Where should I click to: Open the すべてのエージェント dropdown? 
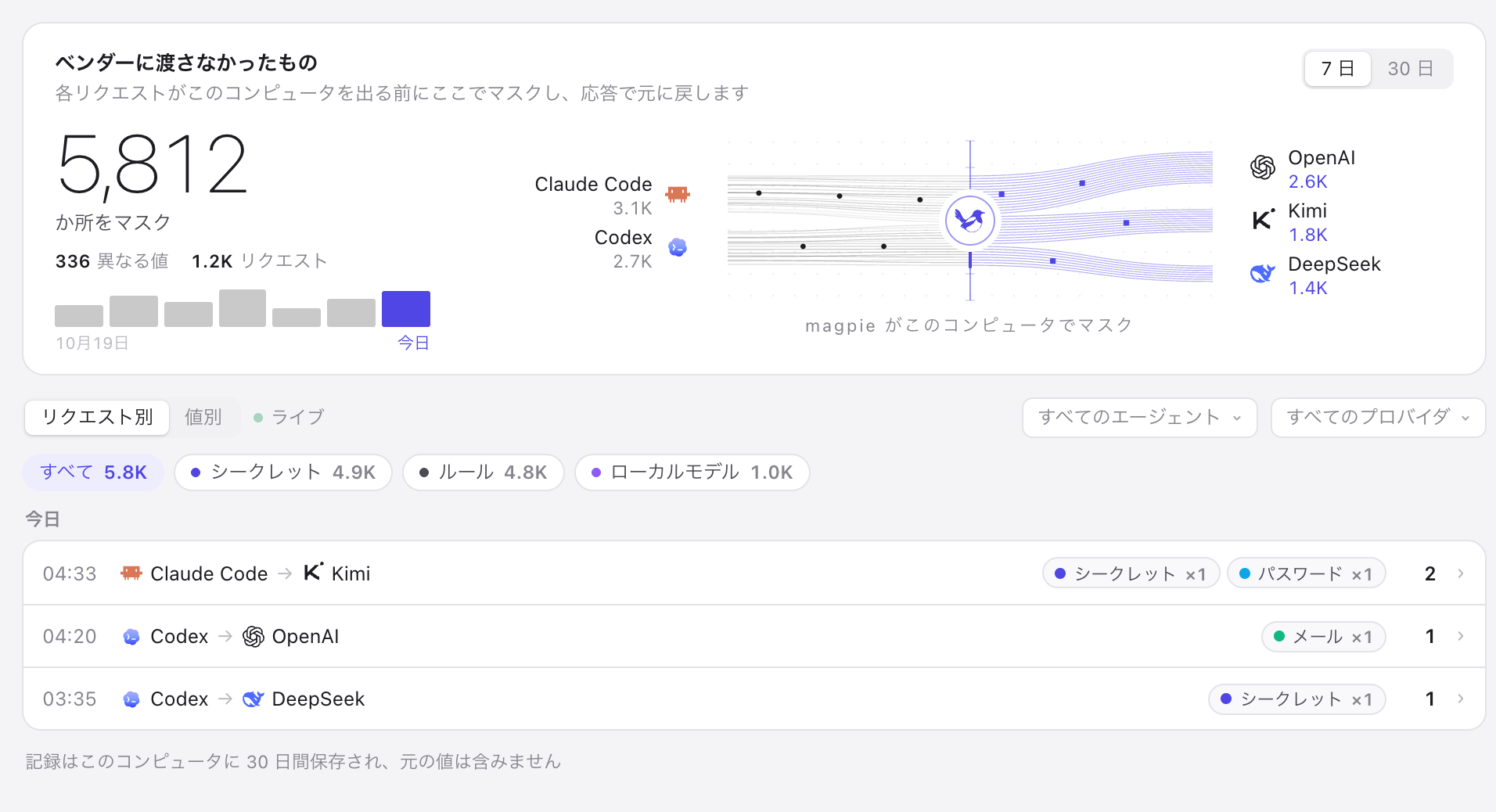[x=1140, y=418]
